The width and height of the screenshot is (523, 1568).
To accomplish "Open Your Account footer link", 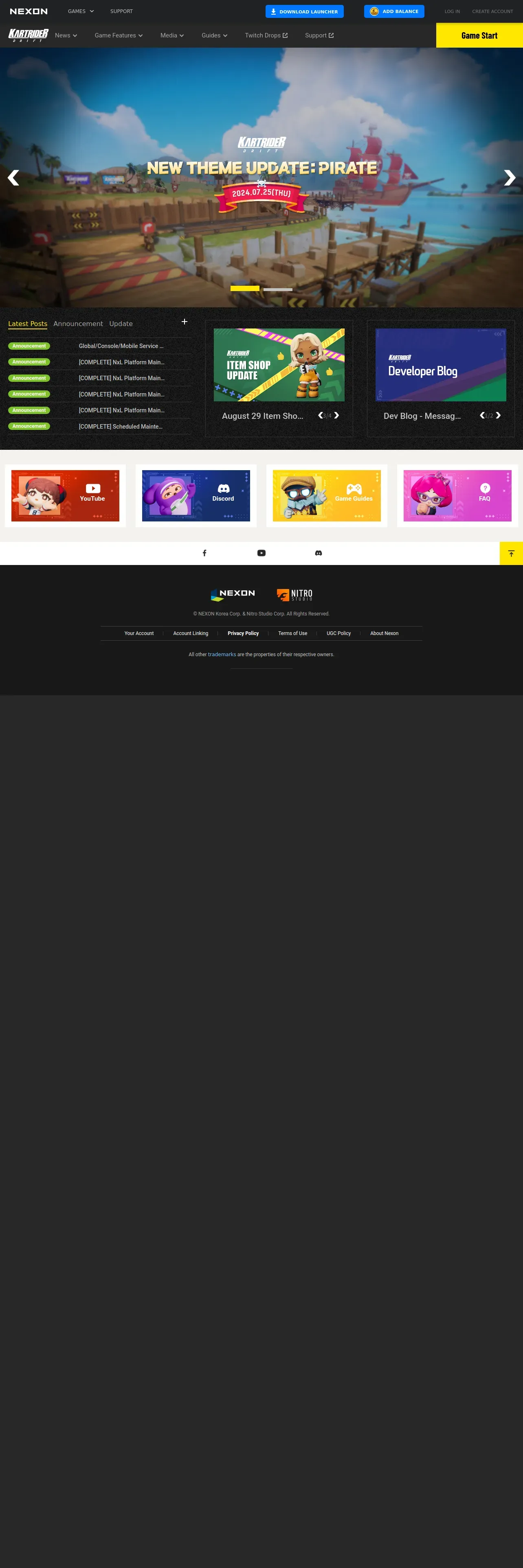I will [x=139, y=633].
